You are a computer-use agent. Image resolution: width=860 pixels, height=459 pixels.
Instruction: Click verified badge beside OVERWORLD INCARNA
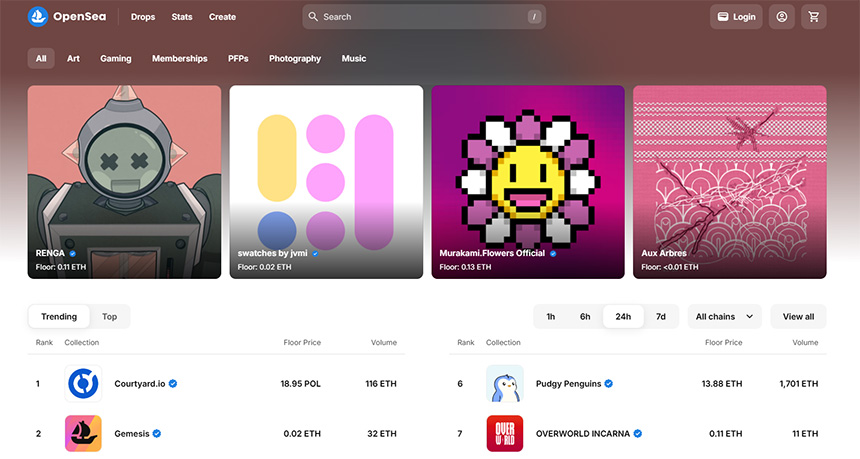[x=638, y=433]
